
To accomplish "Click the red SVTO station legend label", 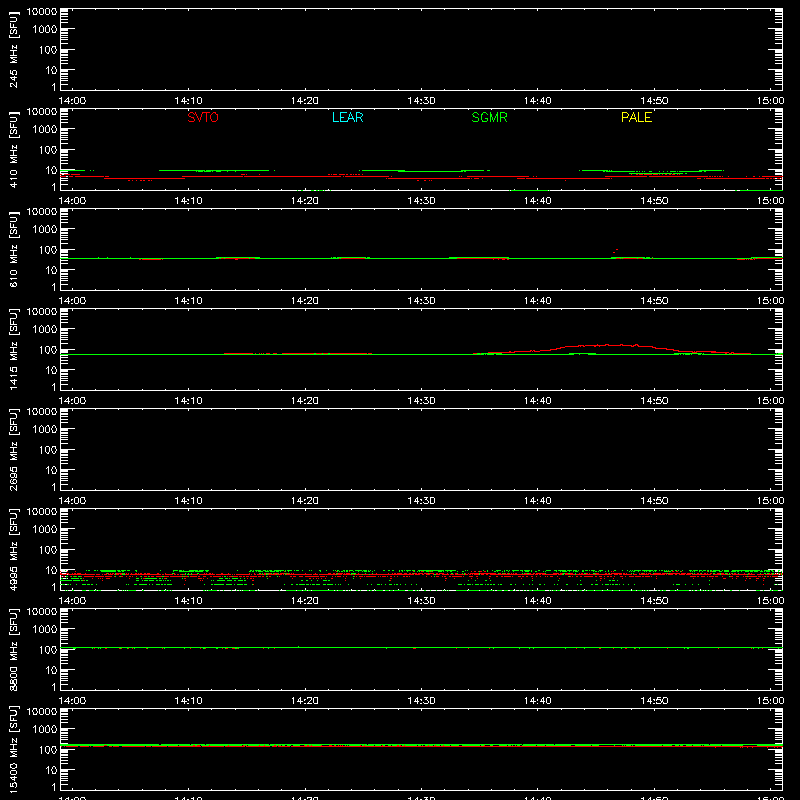I will click(x=203, y=117).
